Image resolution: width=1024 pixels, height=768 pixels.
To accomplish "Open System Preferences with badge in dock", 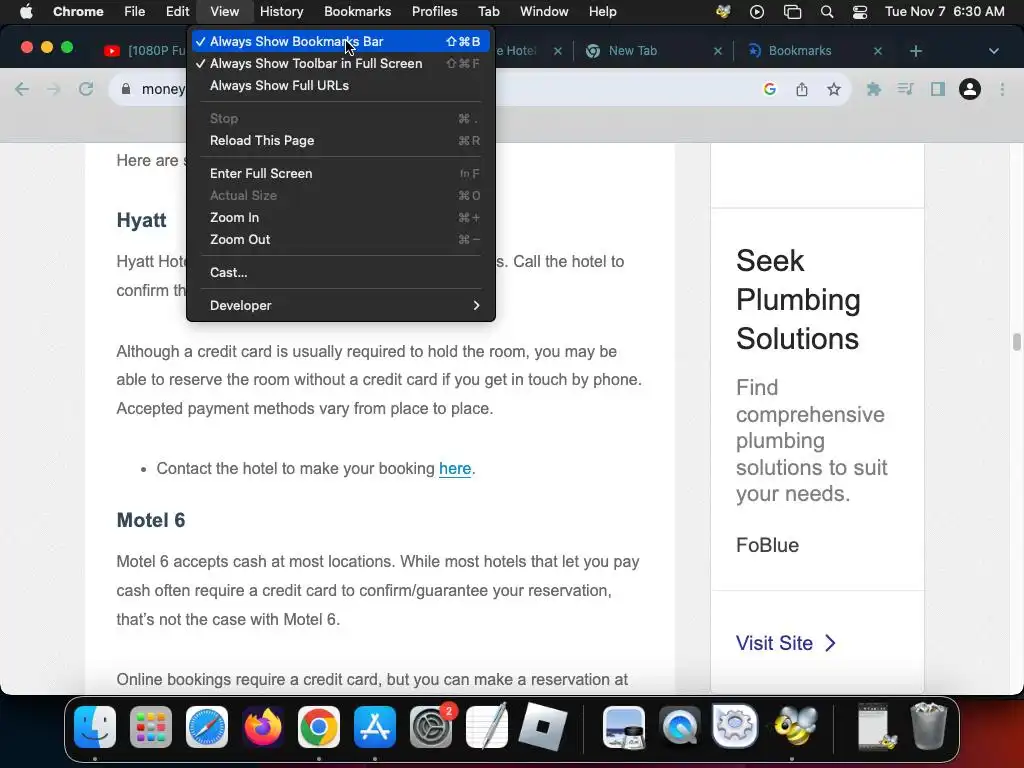I will click(x=431, y=726).
